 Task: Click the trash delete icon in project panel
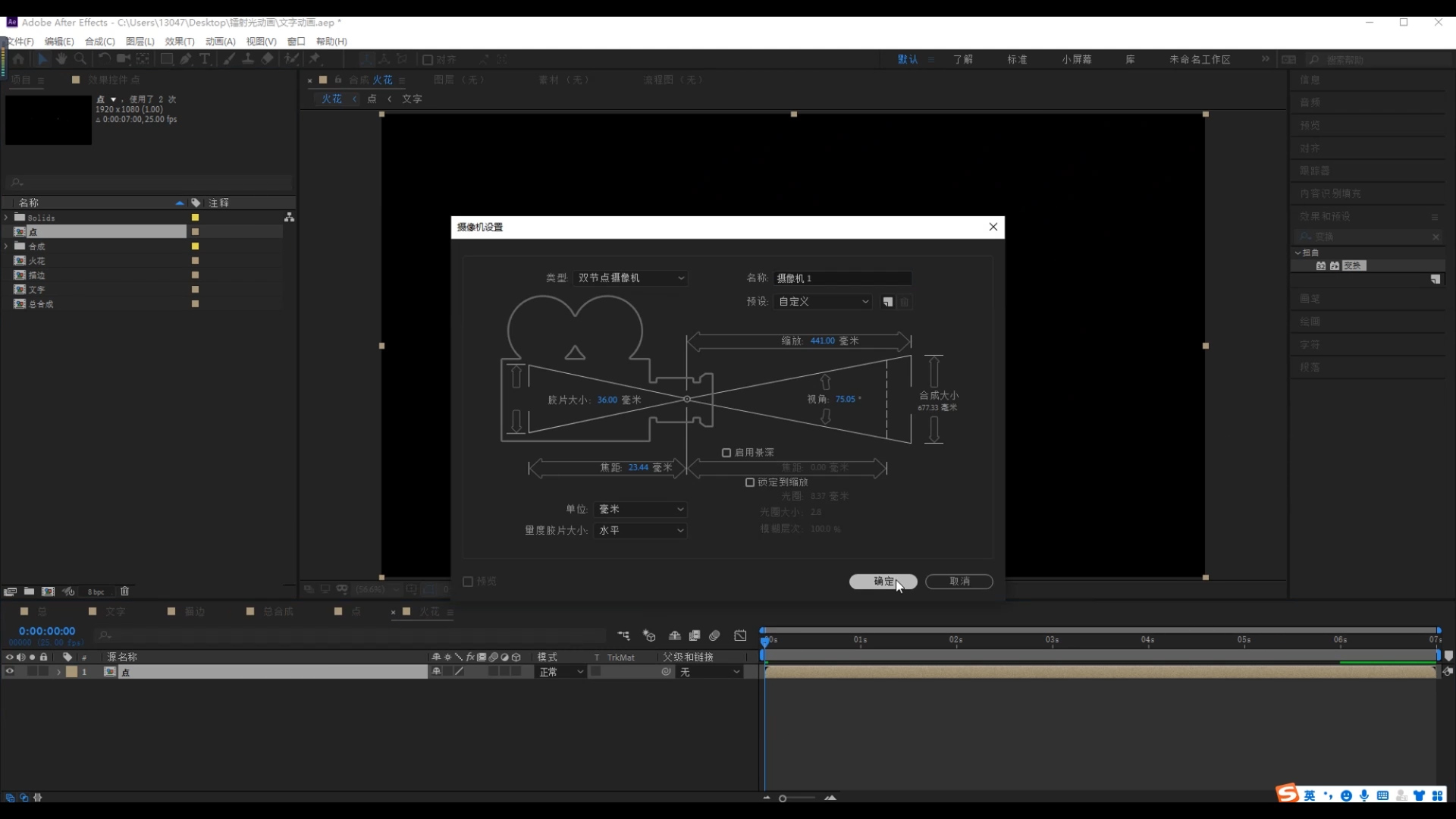[125, 591]
